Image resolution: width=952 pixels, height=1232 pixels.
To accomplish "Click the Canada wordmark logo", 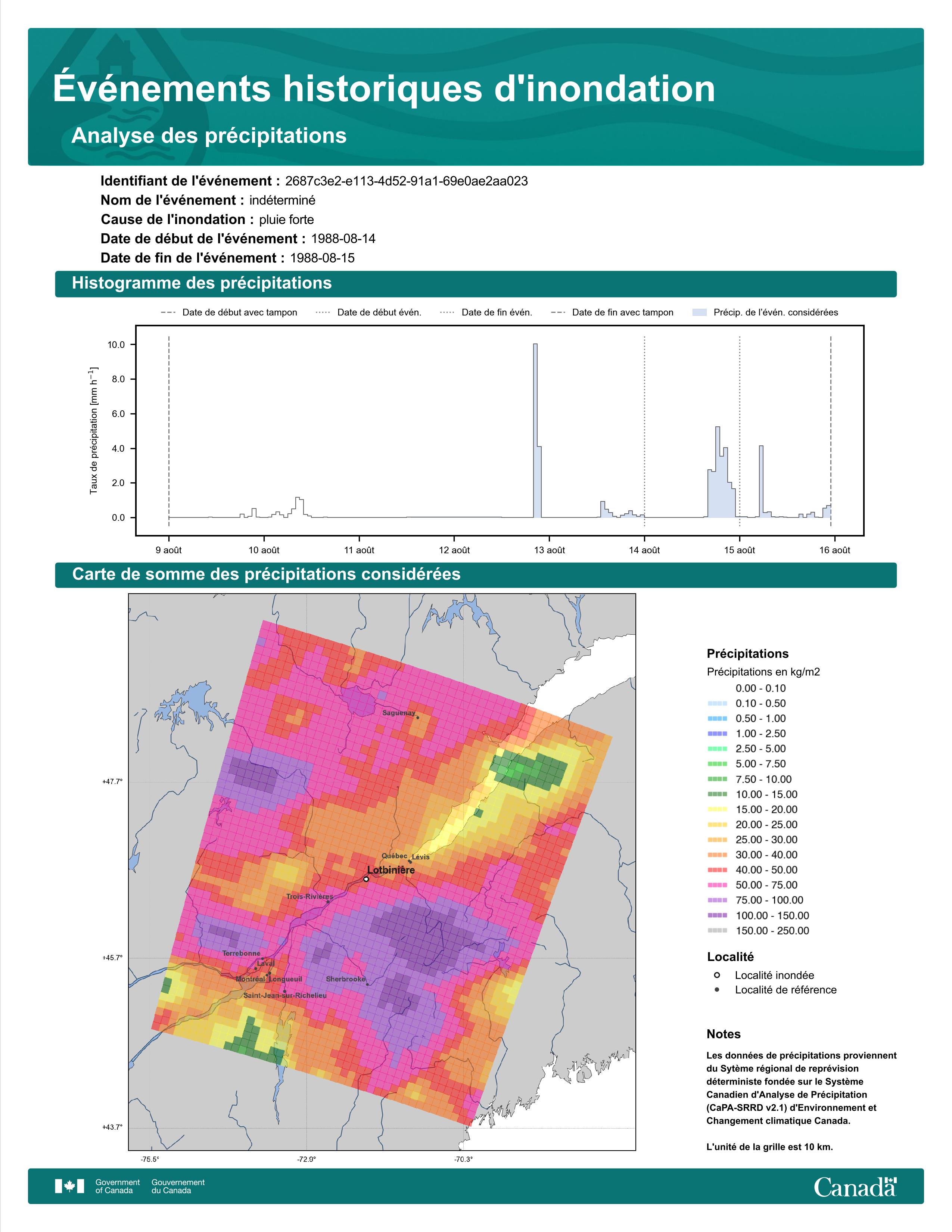I will [x=855, y=1186].
